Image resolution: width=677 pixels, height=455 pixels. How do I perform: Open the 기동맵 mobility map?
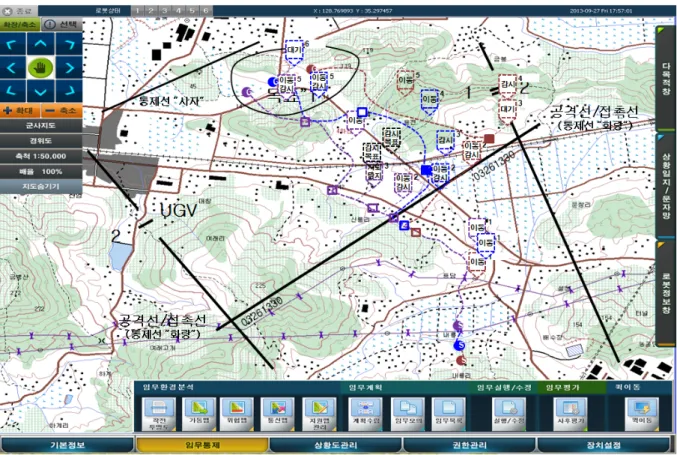[199, 414]
